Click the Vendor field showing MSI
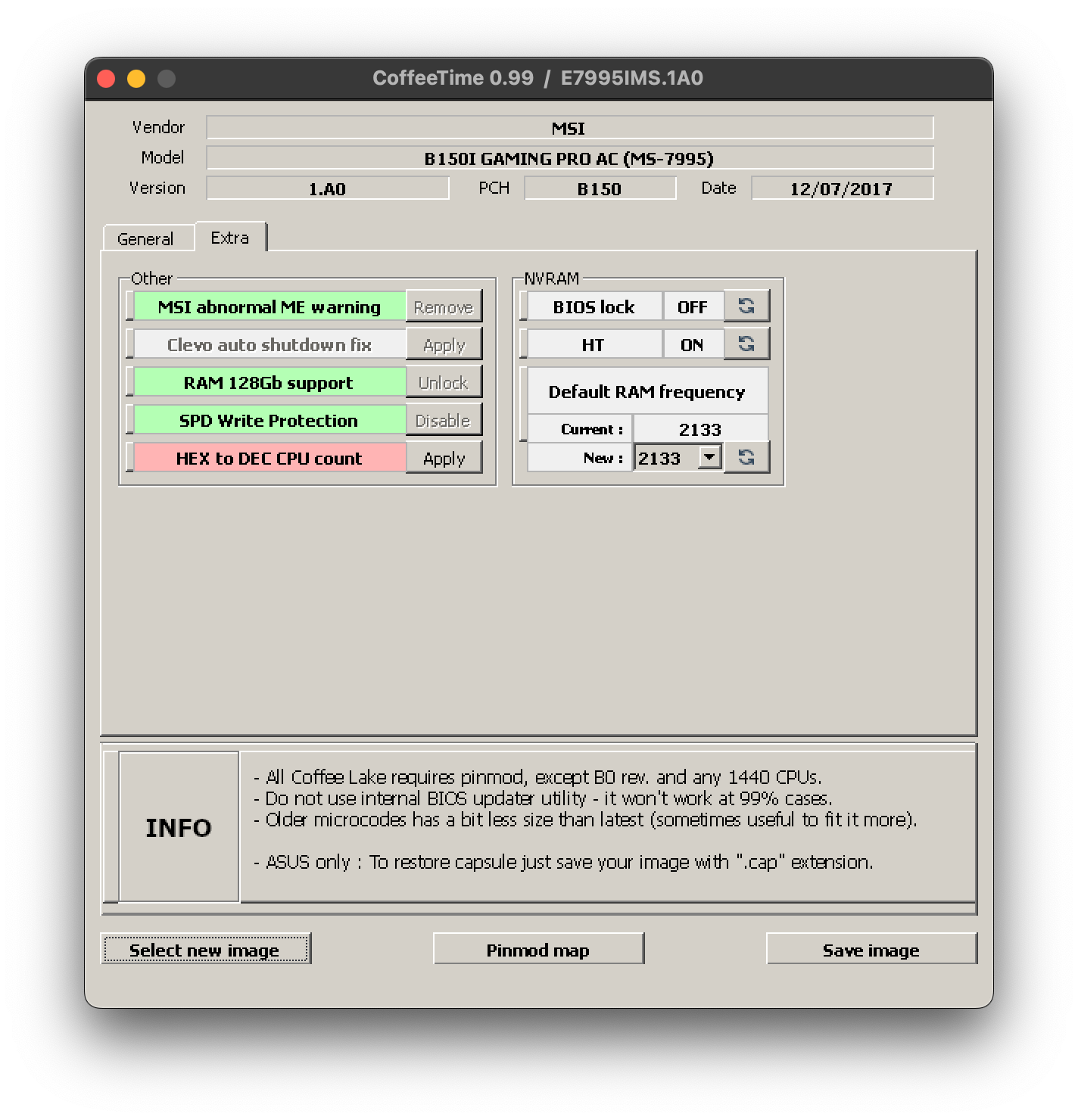Screen dimensions: 1078x1120 (x=569, y=127)
